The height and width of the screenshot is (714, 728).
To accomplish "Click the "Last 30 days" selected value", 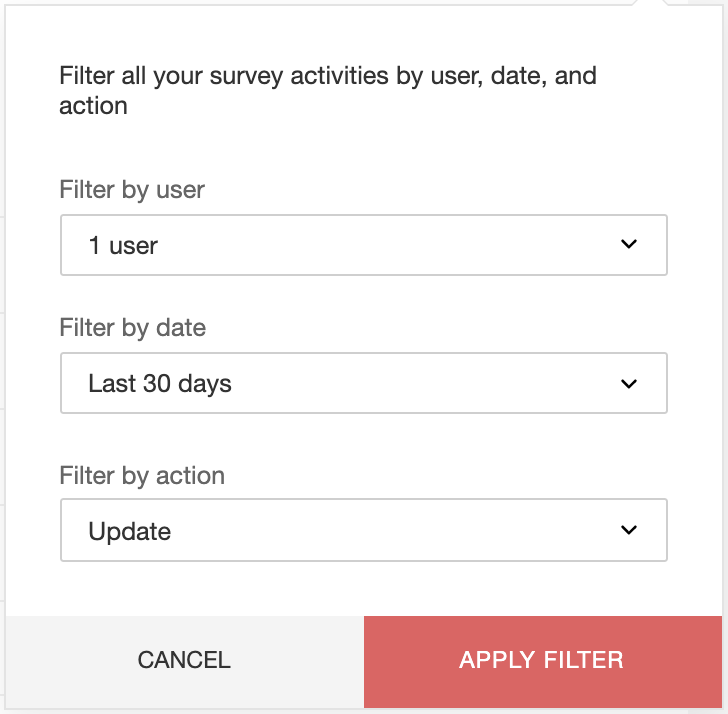I will [160, 383].
